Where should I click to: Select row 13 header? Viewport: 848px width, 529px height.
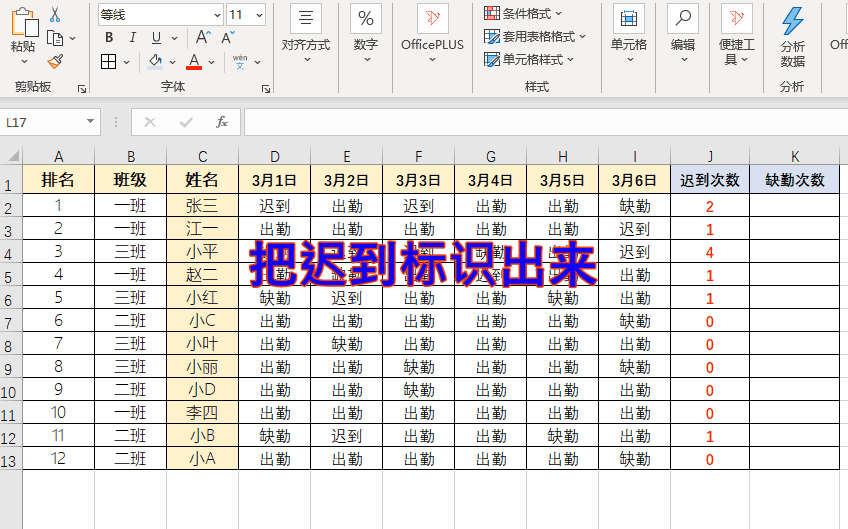tap(11, 459)
